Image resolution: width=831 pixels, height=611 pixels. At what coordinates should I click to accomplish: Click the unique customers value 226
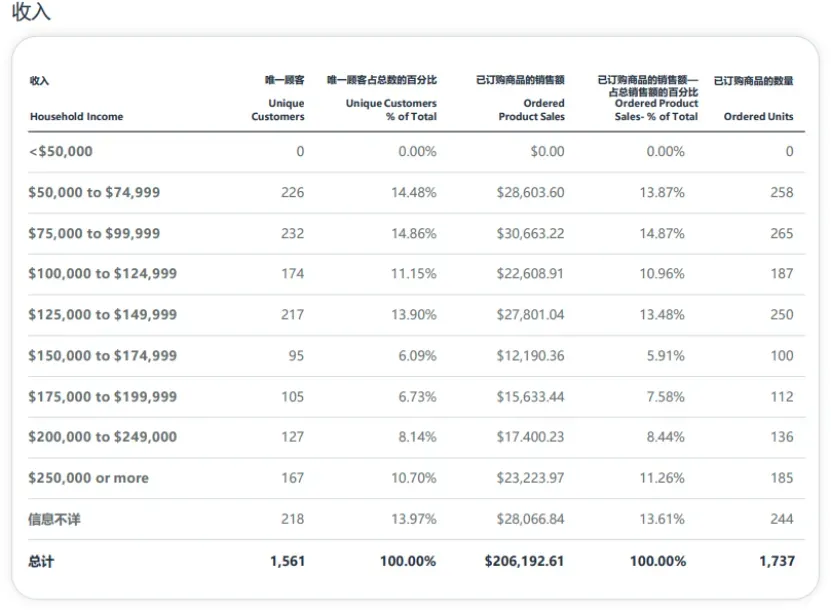pyautogui.click(x=293, y=192)
